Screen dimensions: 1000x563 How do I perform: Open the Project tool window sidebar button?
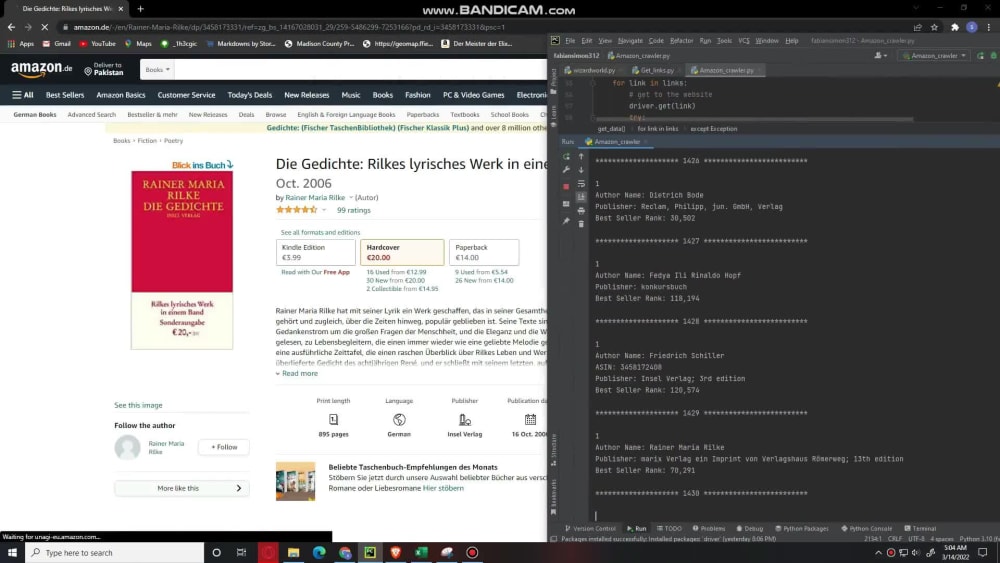[554, 82]
